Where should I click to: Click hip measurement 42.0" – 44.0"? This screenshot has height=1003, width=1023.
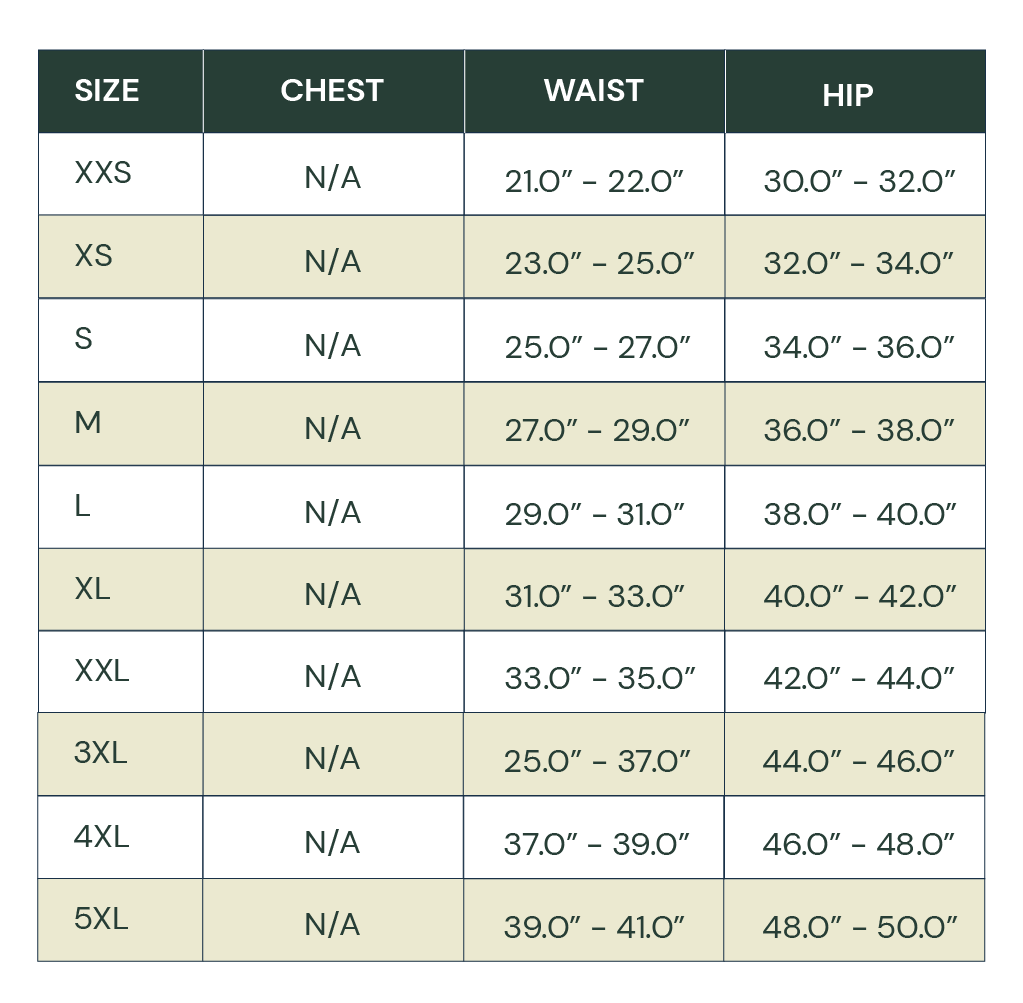[859, 679]
